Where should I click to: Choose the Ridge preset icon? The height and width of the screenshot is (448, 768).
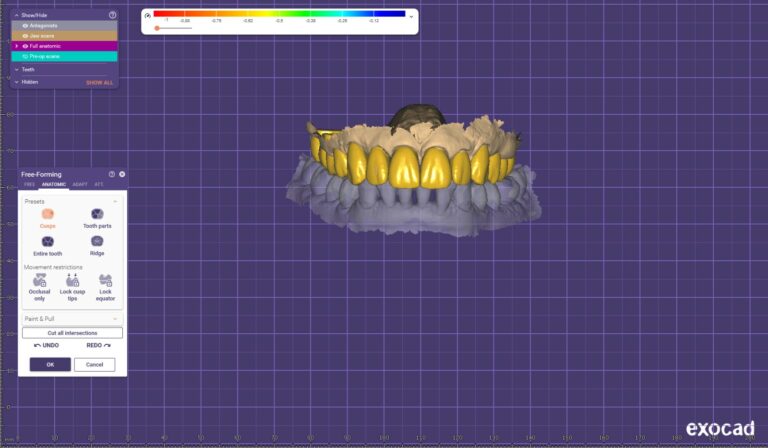[x=97, y=242]
